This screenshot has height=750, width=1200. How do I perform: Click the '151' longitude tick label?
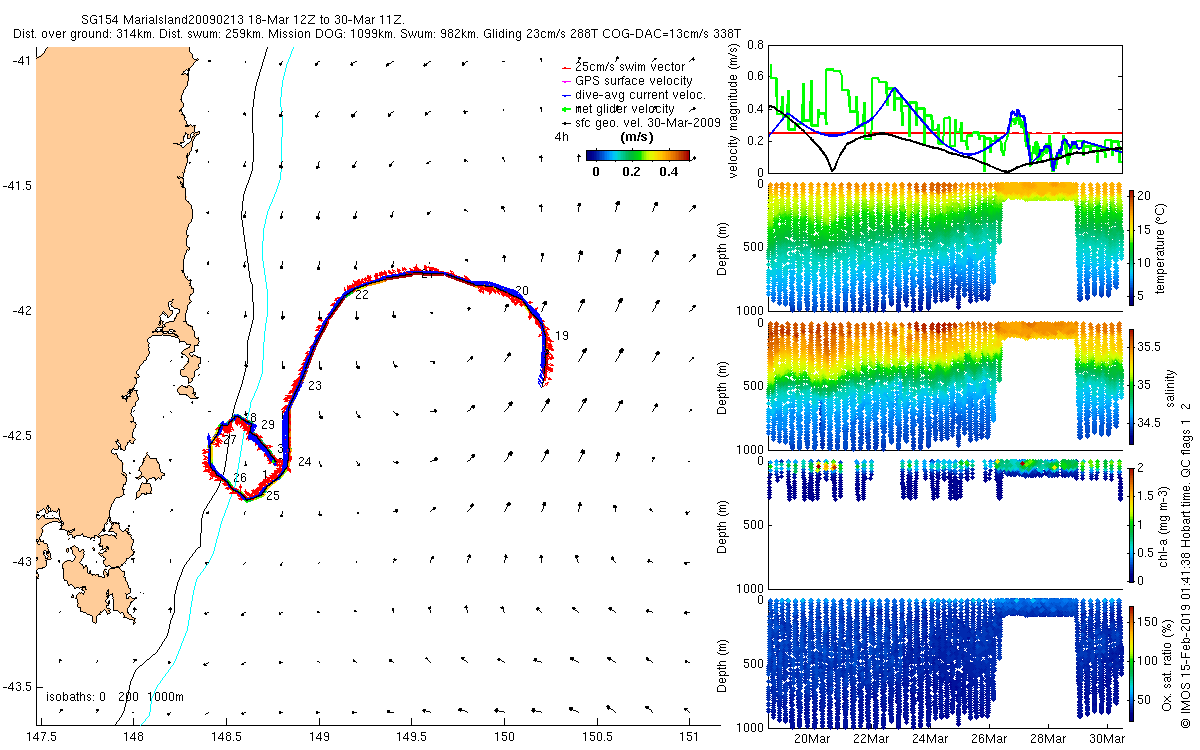pos(690,738)
